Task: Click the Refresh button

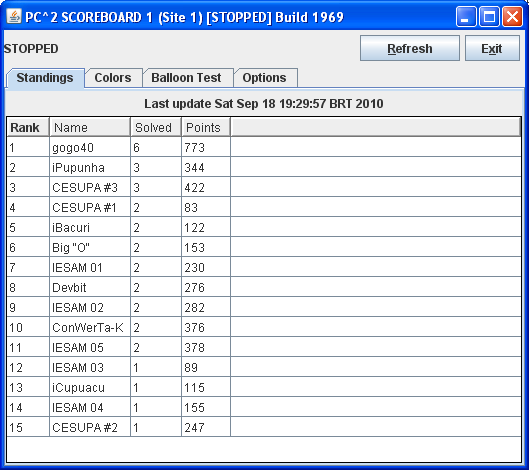Action: [x=410, y=49]
